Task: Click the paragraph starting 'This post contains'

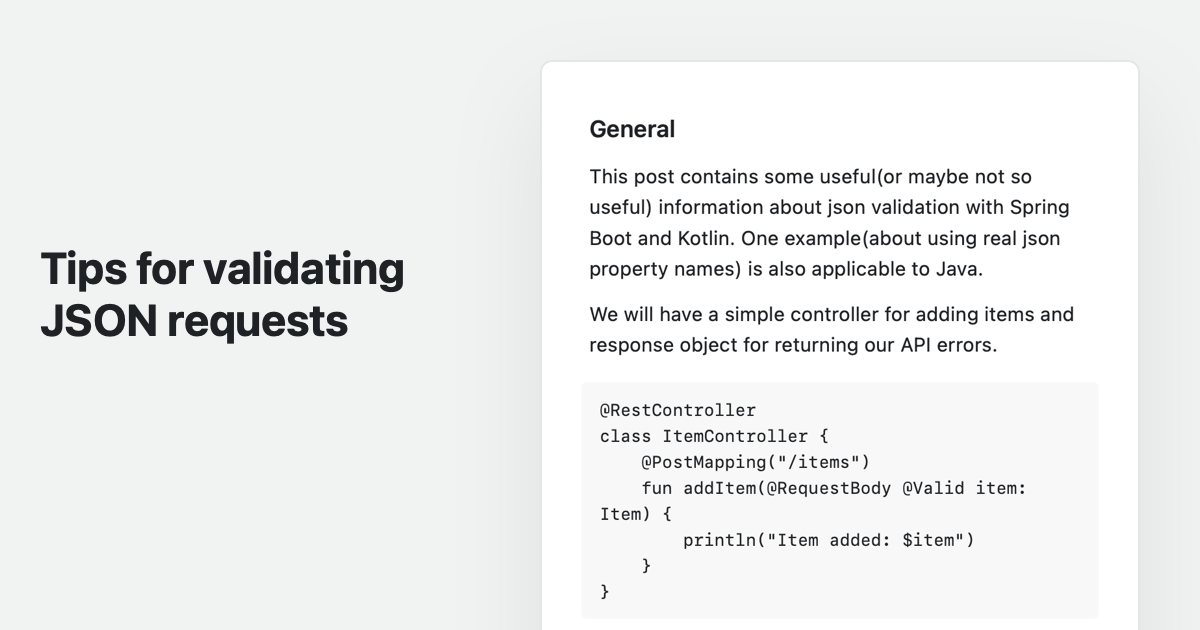Action: [x=829, y=222]
